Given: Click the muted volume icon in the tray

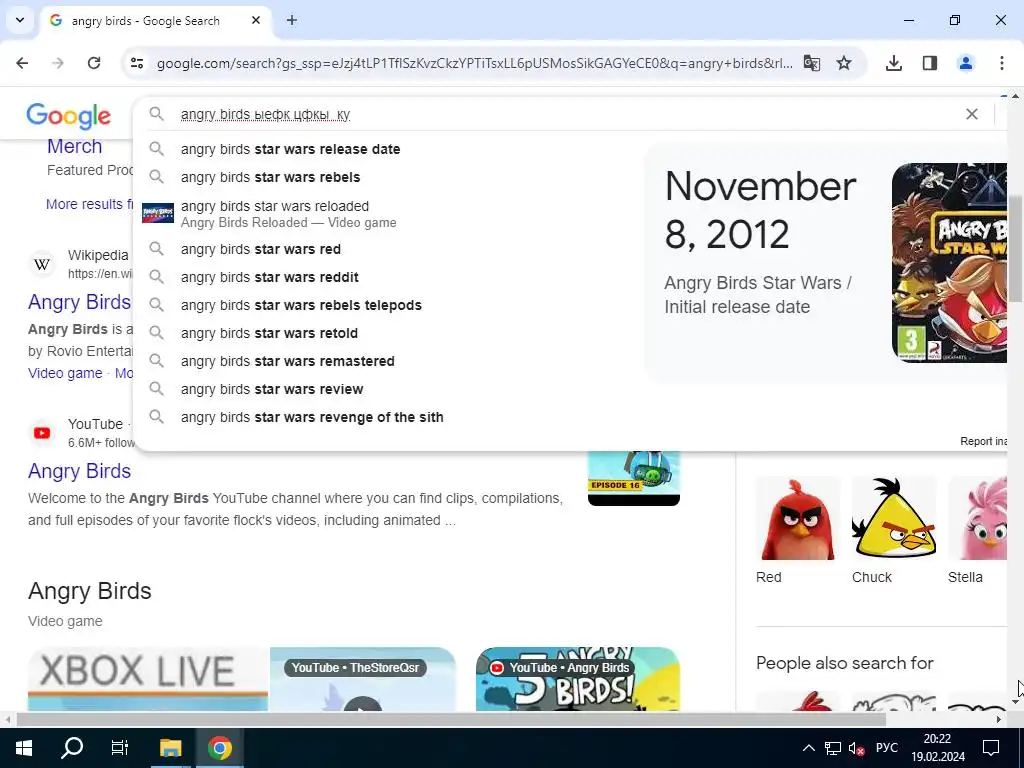Looking at the screenshot, I should tap(856, 748).
